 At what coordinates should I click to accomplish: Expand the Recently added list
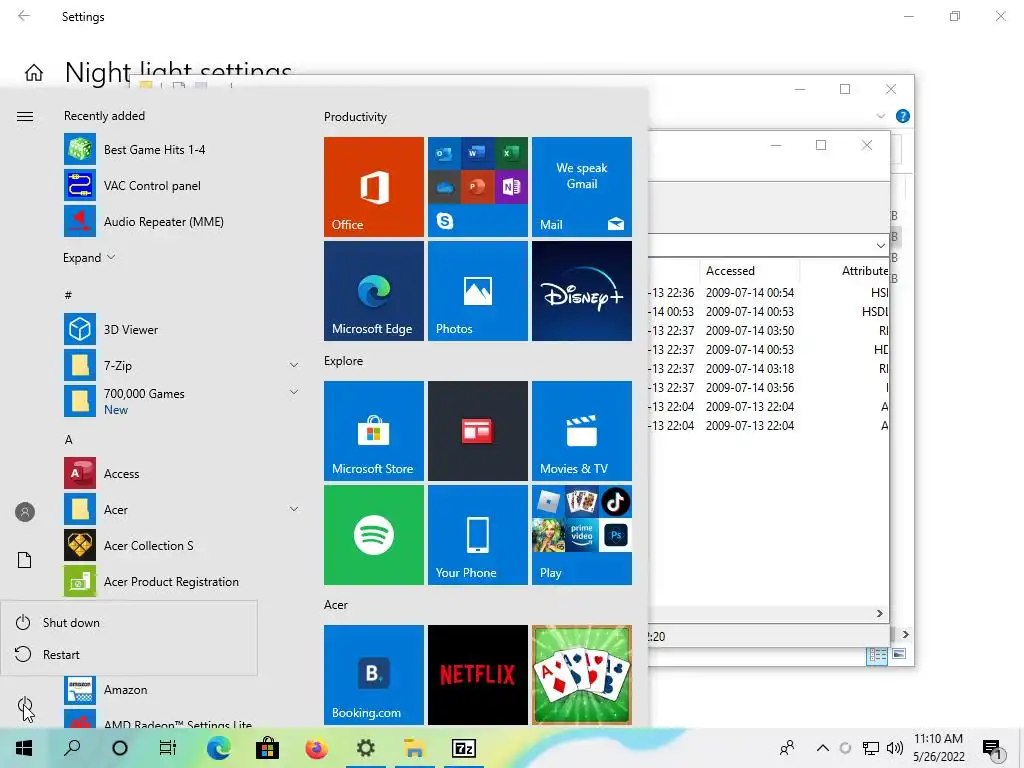[x=89, y=257]
